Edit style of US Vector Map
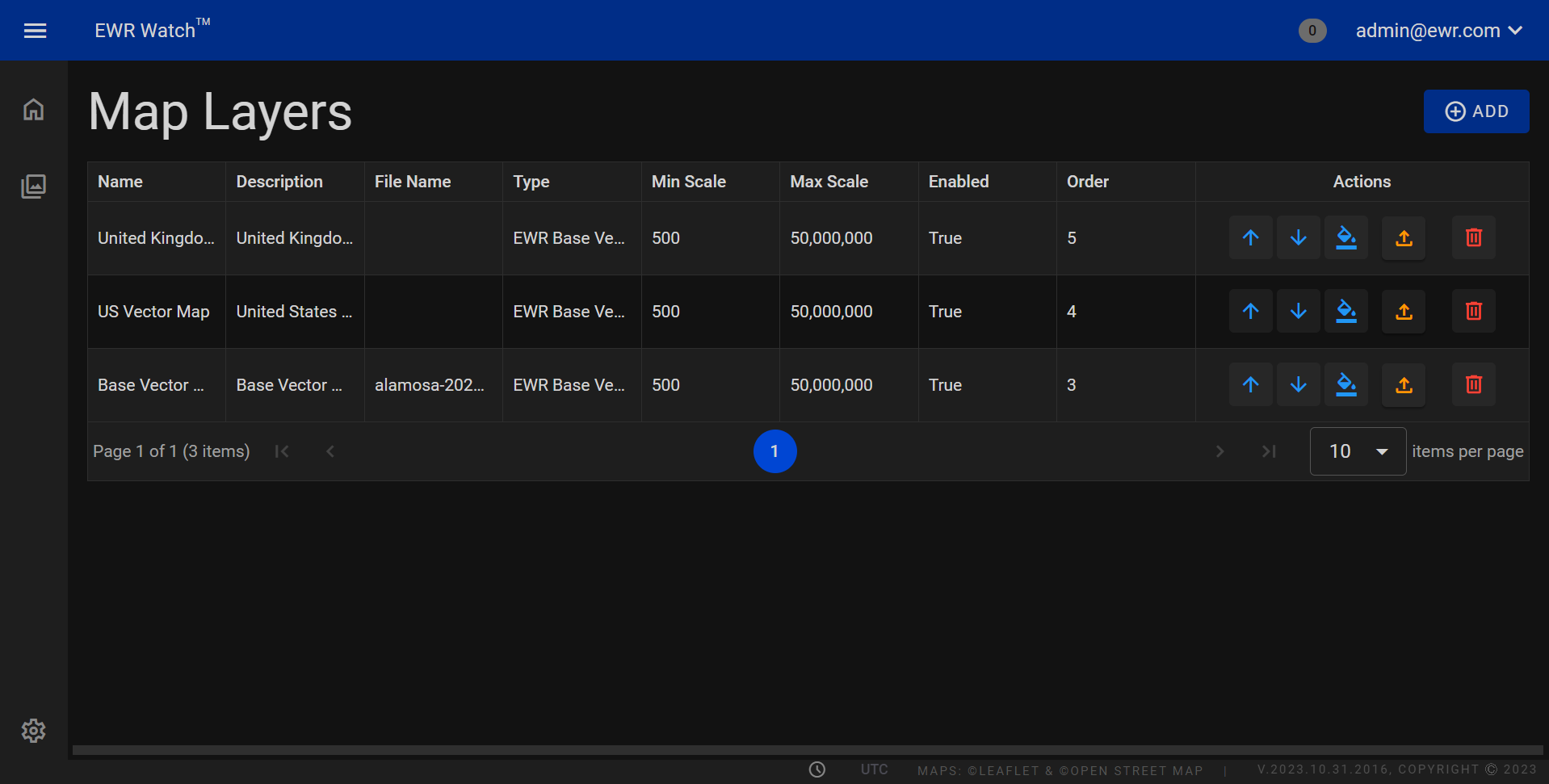Viewport: 1549px width, 784px height. (x=1346, y=311)
